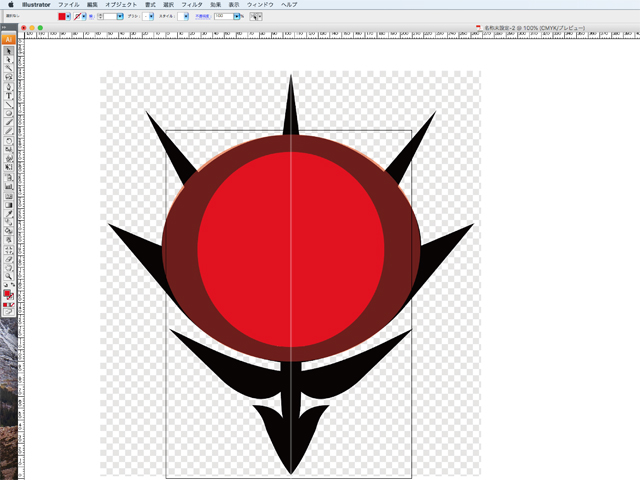Viewport: 640px width, 480px height.
Task: Open dropdown beside select-similar icon
Action: point(260,16)
